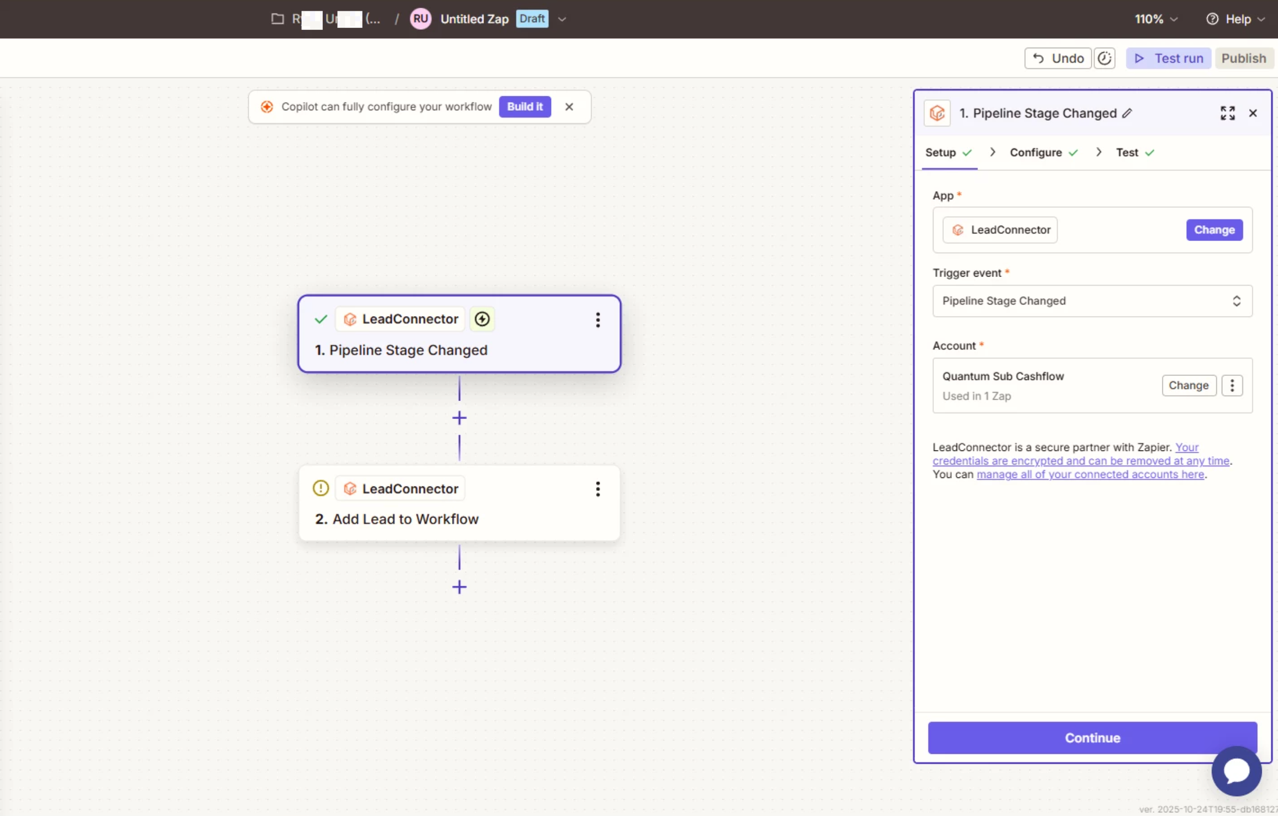Click the Copilot Build it button
Screen dimensions: 1278x816
pos(524,107)
